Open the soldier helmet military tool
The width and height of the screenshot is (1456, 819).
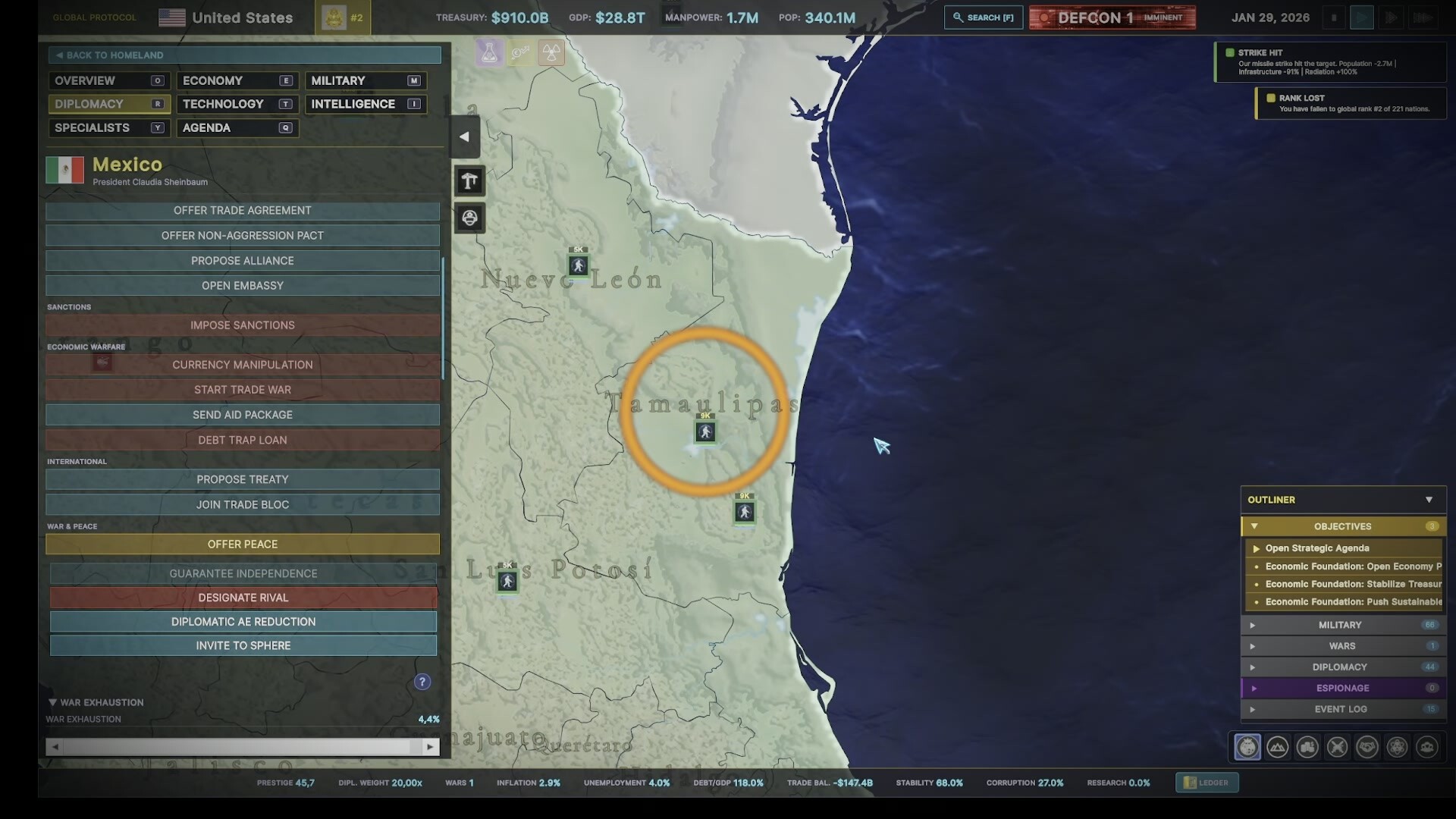pos(469,218)
